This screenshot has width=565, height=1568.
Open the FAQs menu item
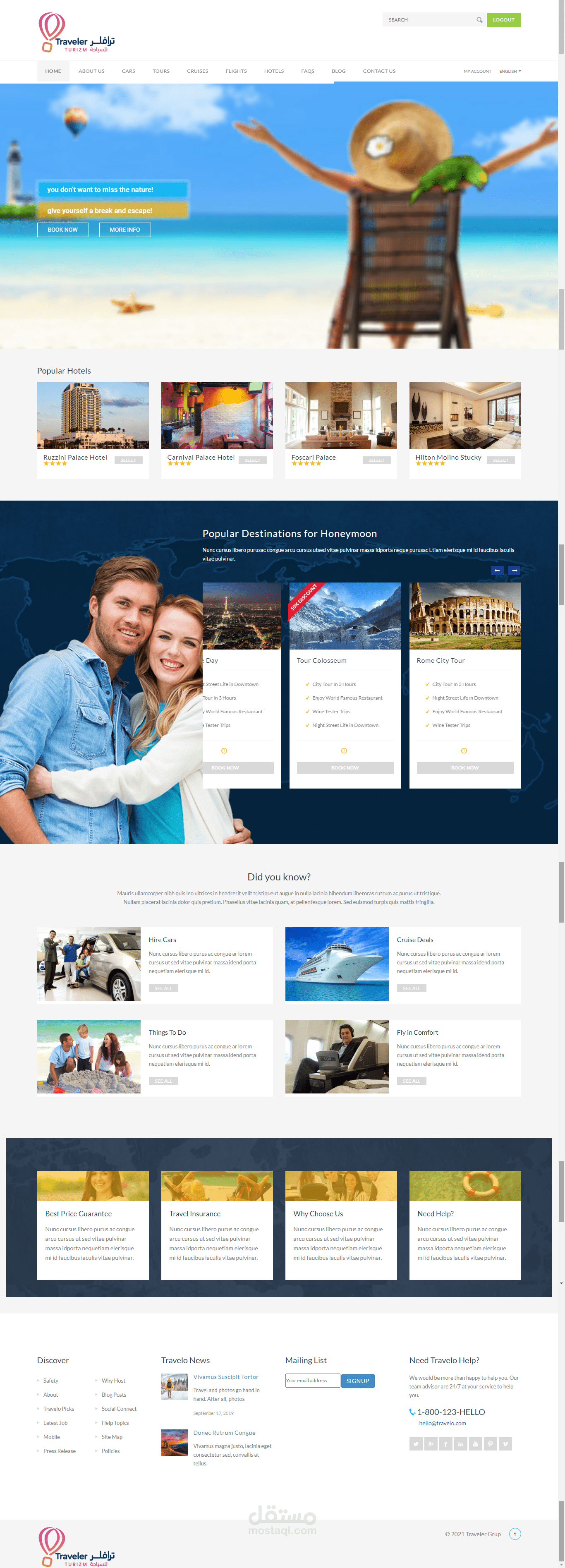(307, 71)
